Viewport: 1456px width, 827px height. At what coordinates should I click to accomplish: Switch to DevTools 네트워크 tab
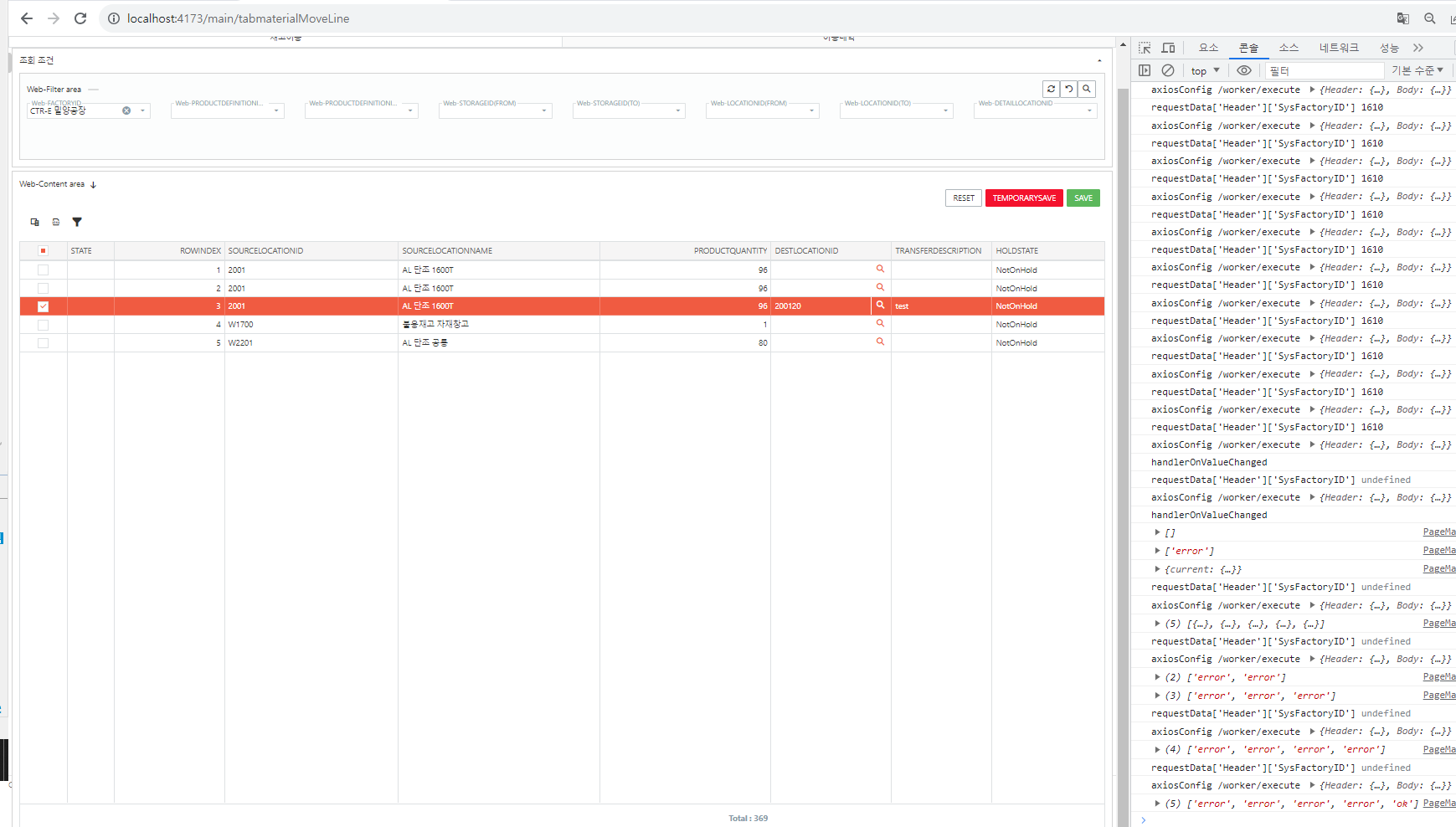coord(1339,48)
